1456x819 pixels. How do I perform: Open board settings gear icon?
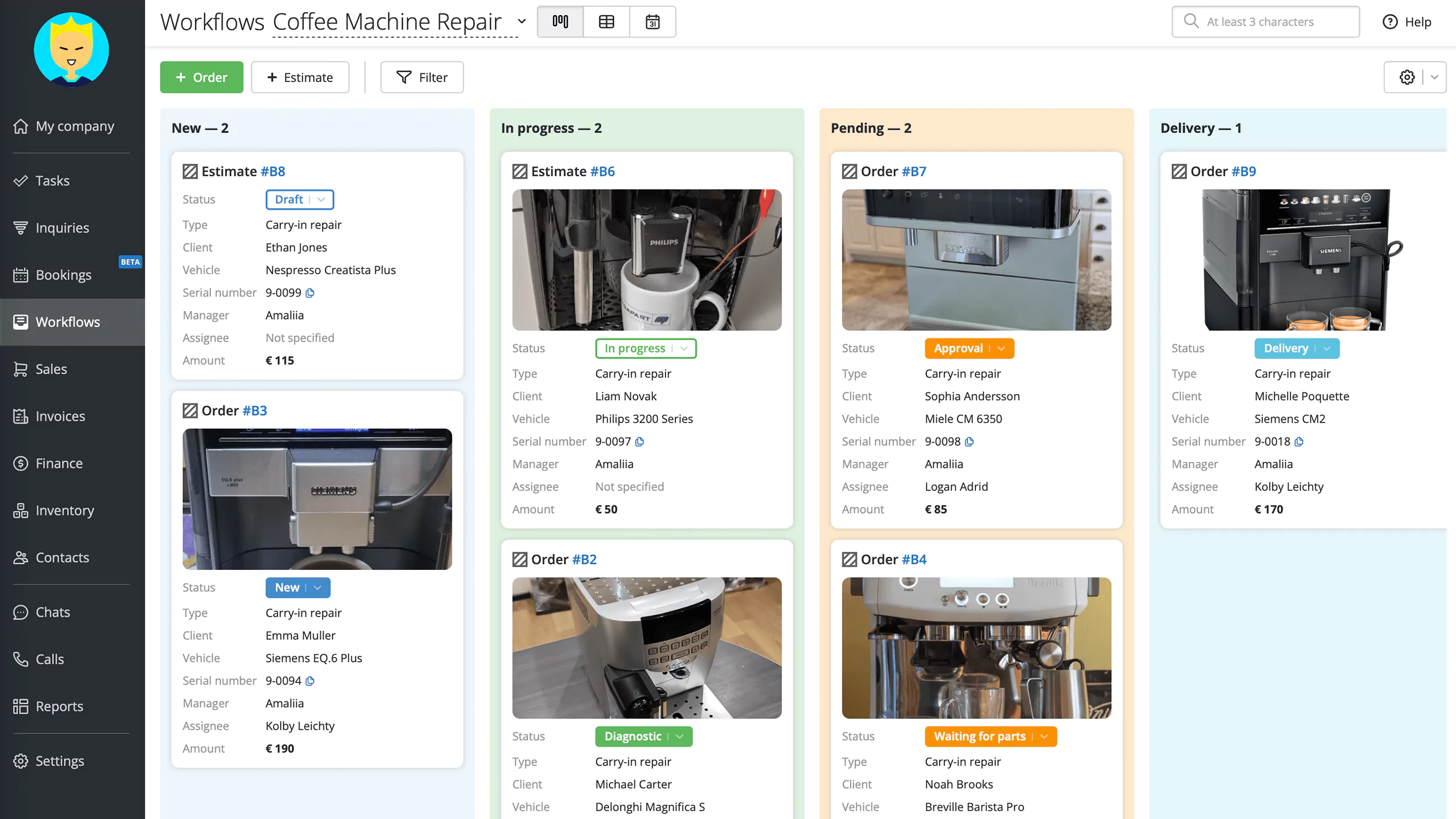[x=1407, y=77]
